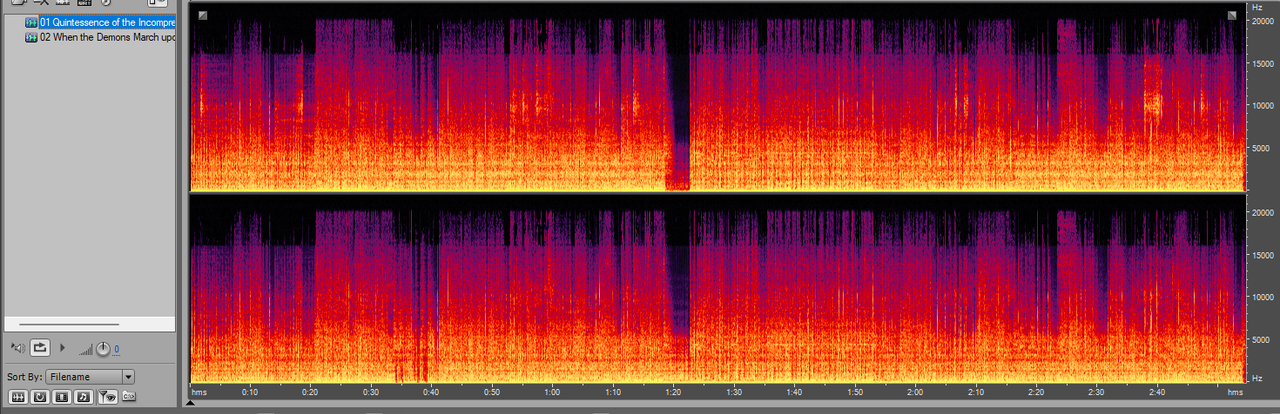
Task: Click horizontal scrollbar in Files list
Action: (68, 324)
